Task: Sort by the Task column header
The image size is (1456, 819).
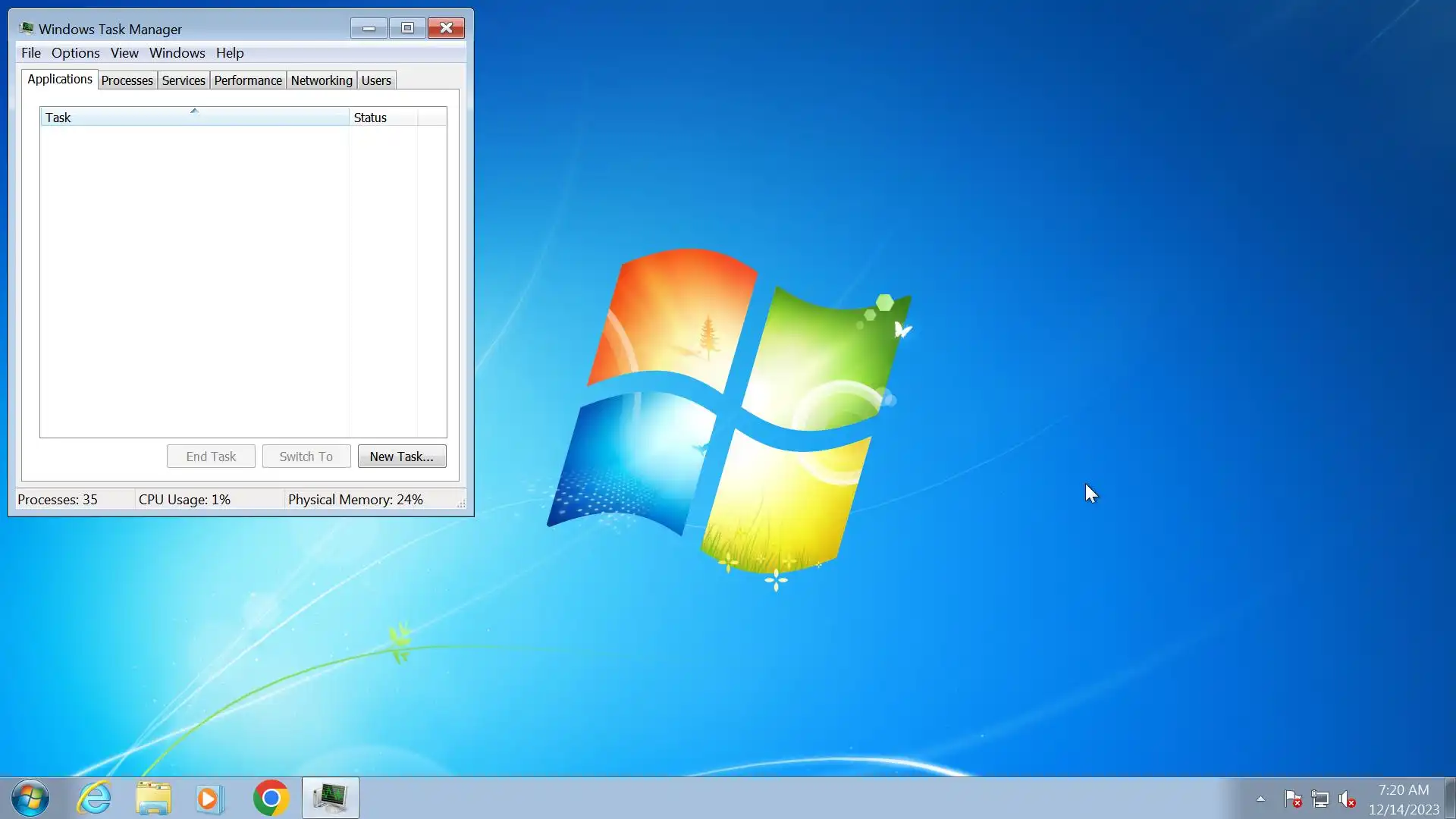Action: tap(193, 118)
